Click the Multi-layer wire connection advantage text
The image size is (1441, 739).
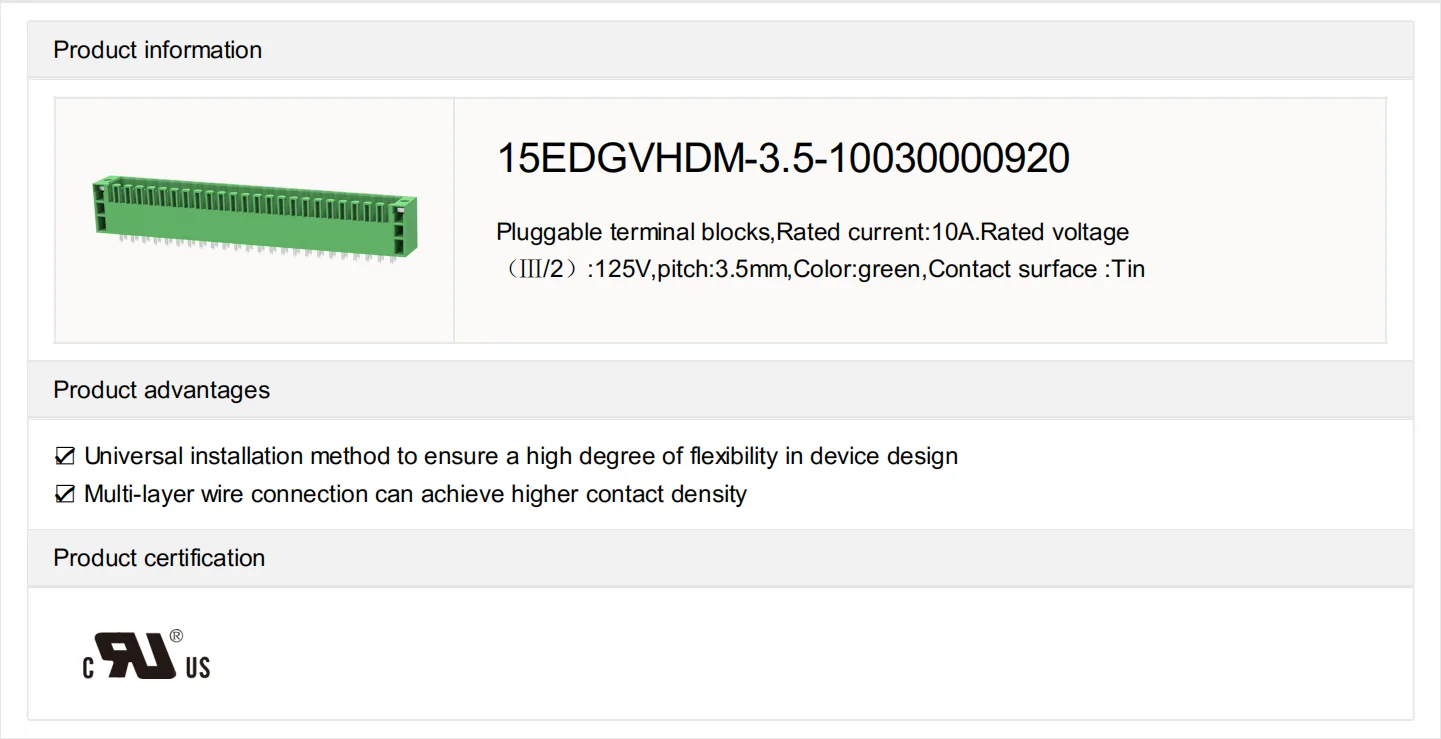415,495
